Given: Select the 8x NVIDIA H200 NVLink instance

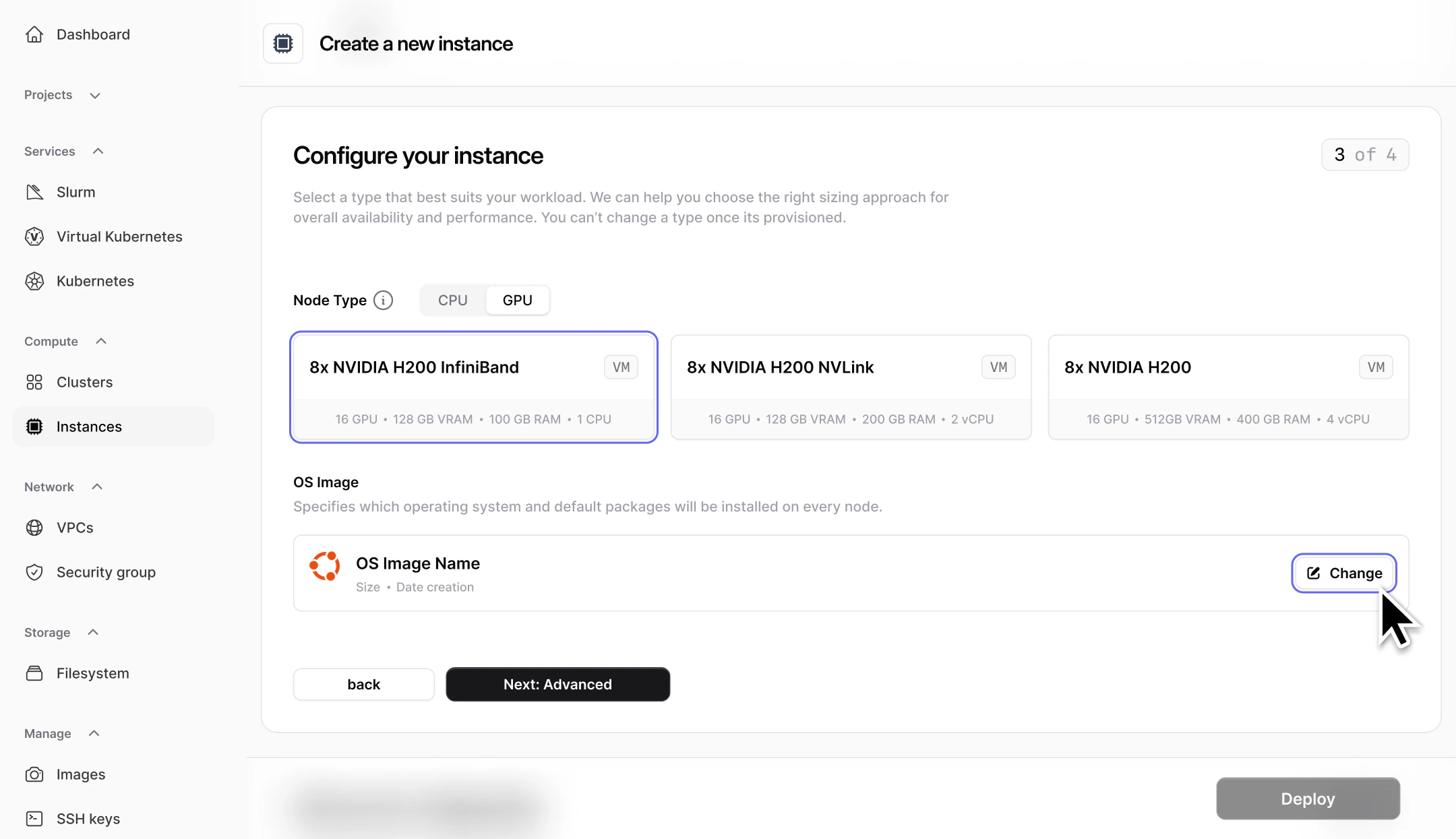Looking at the screenshot, I should (x=850, y=387).
